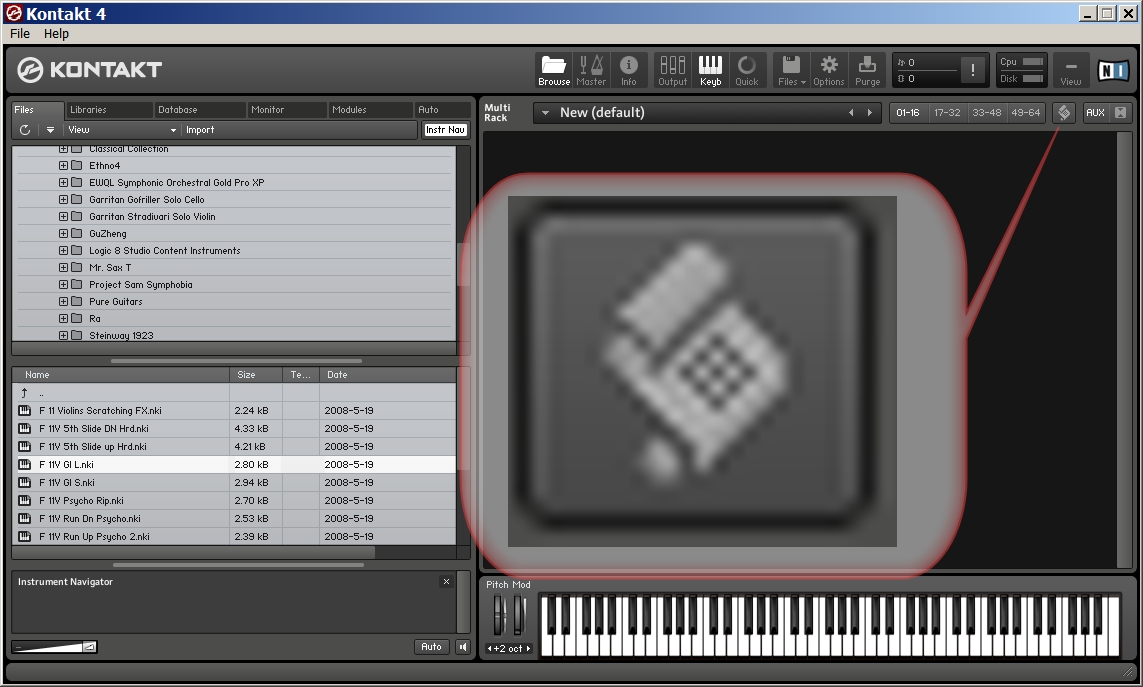1143x687 pixels.
Task: Select file F 11V Gl S.nki
Action: [234, 482]
